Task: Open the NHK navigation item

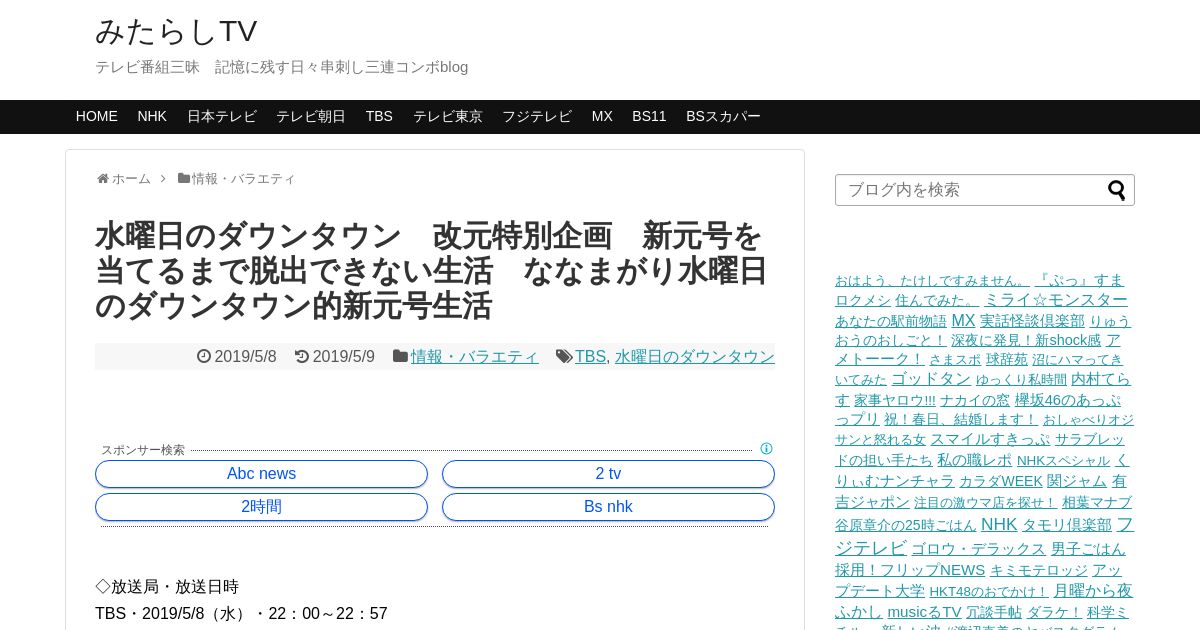Action: pos(152,116)
